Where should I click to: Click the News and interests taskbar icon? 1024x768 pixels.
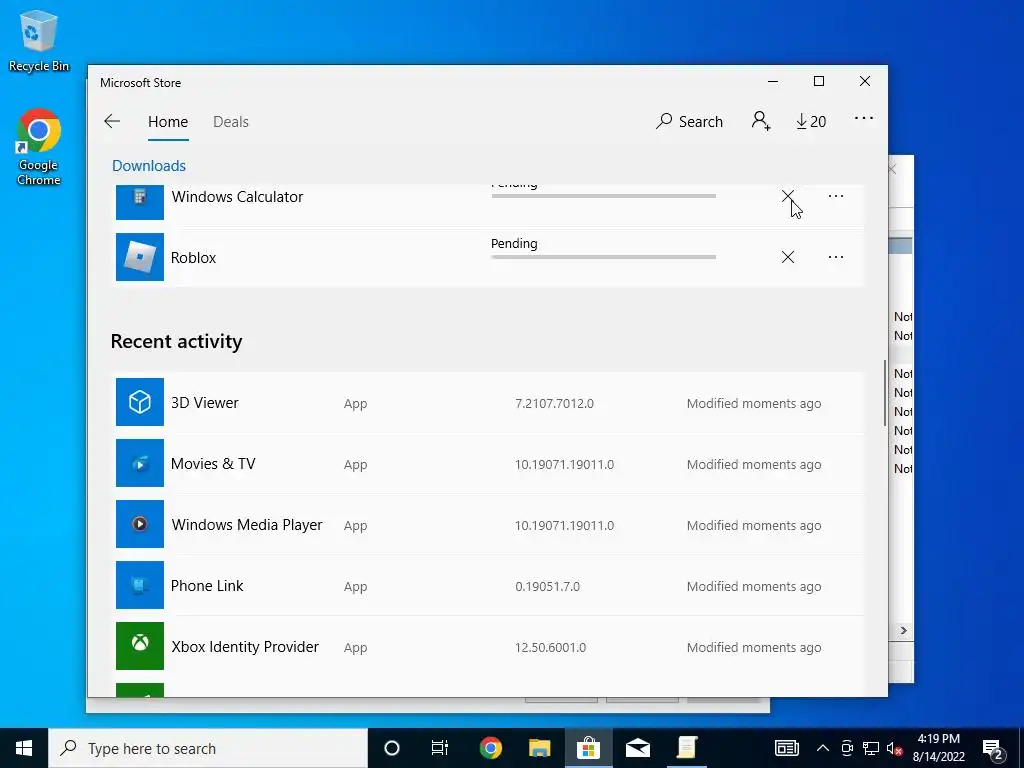[786, 748]
